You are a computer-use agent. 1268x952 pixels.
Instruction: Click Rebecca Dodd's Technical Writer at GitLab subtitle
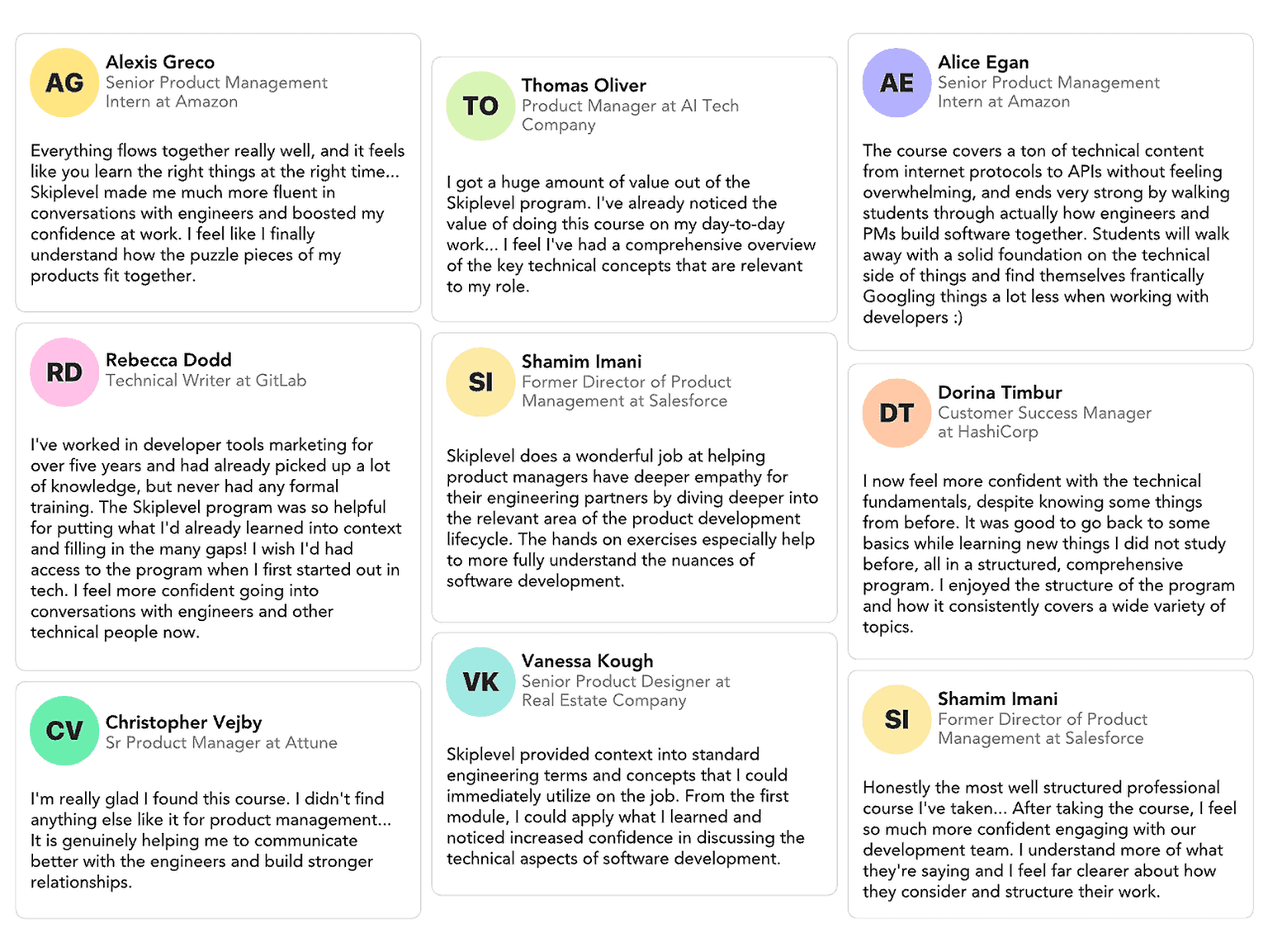(206, 381)
